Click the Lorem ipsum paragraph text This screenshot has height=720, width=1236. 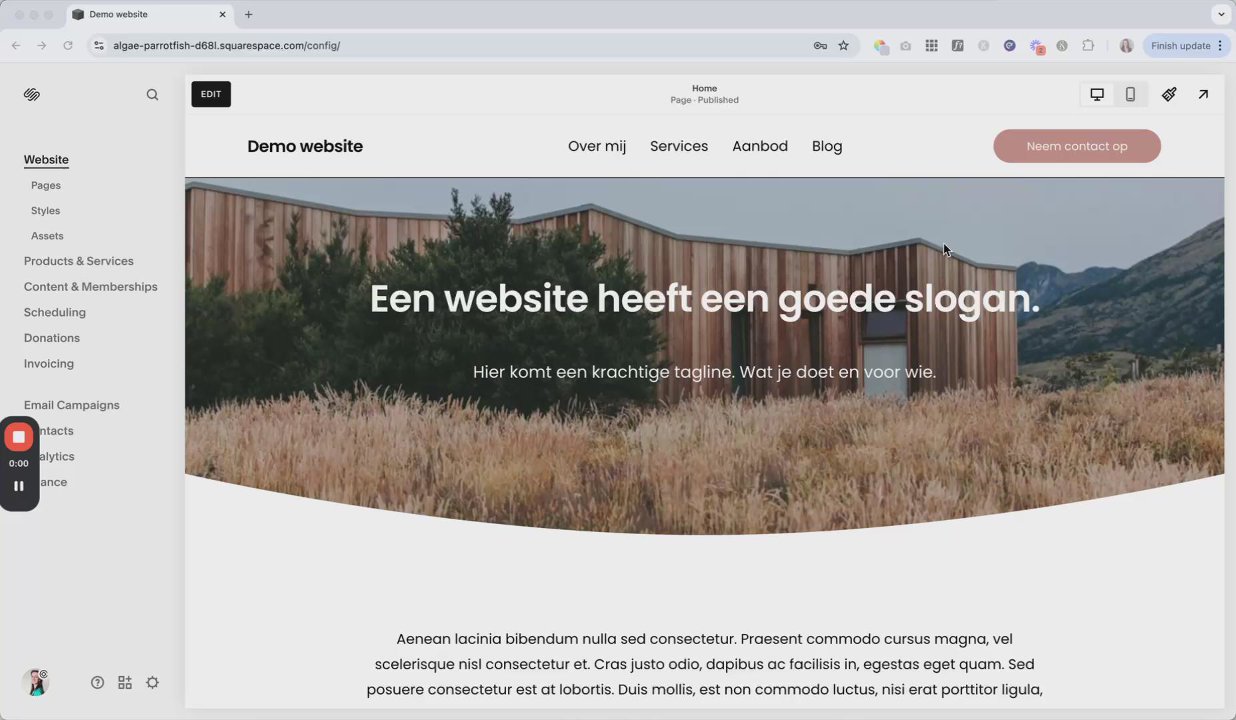(x=705, y=664)
